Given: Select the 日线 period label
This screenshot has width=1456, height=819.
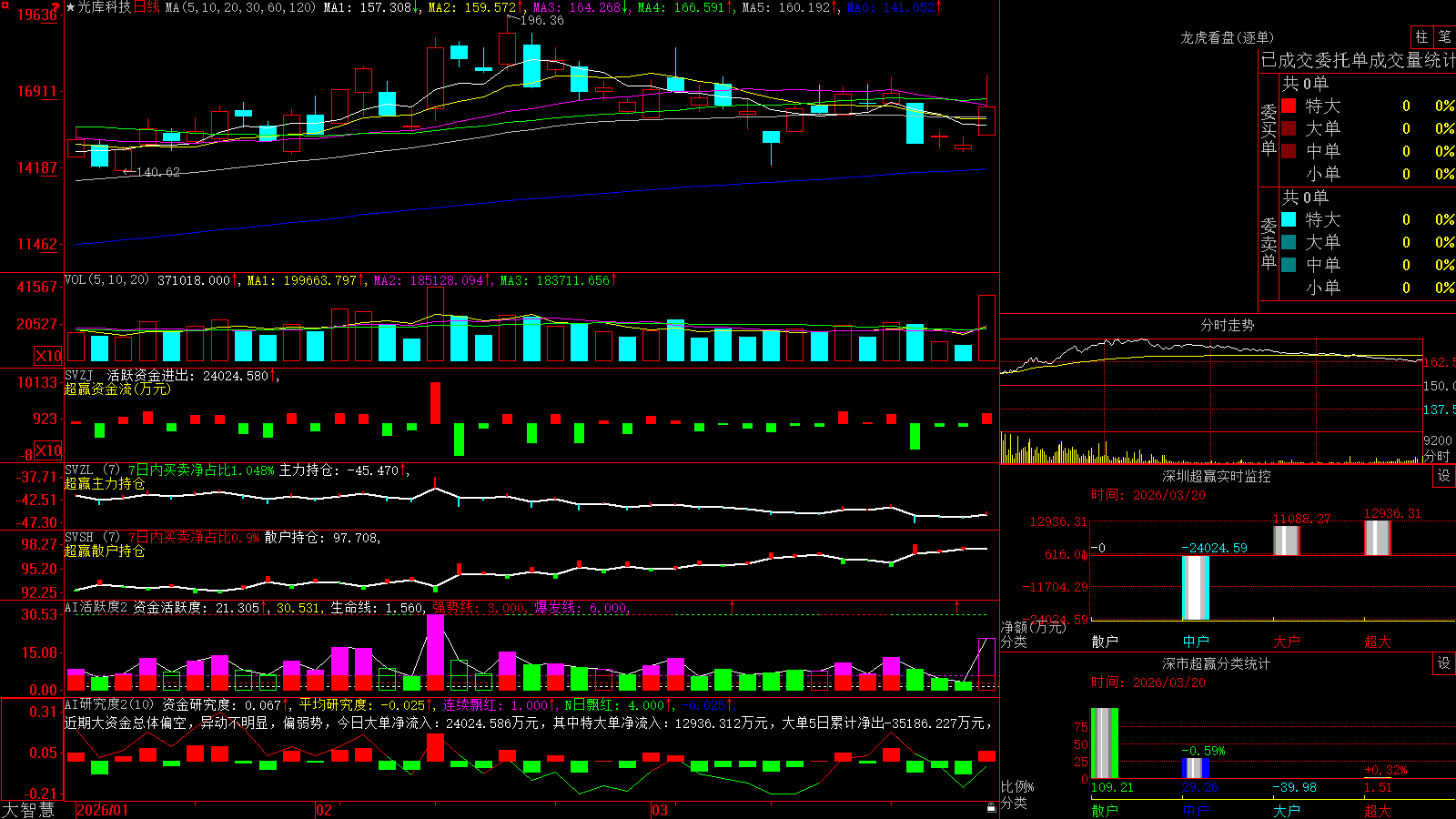Looking at the screenshot, I should click(x=147, y=7).
